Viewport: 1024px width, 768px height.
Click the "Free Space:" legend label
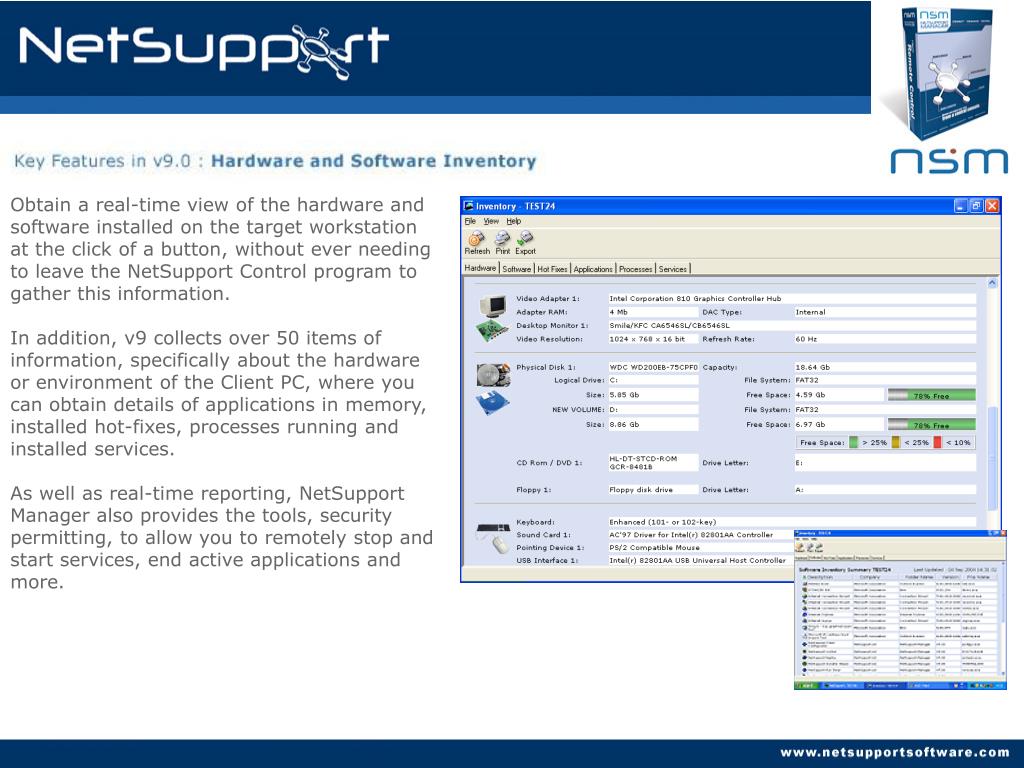point(822,442)
